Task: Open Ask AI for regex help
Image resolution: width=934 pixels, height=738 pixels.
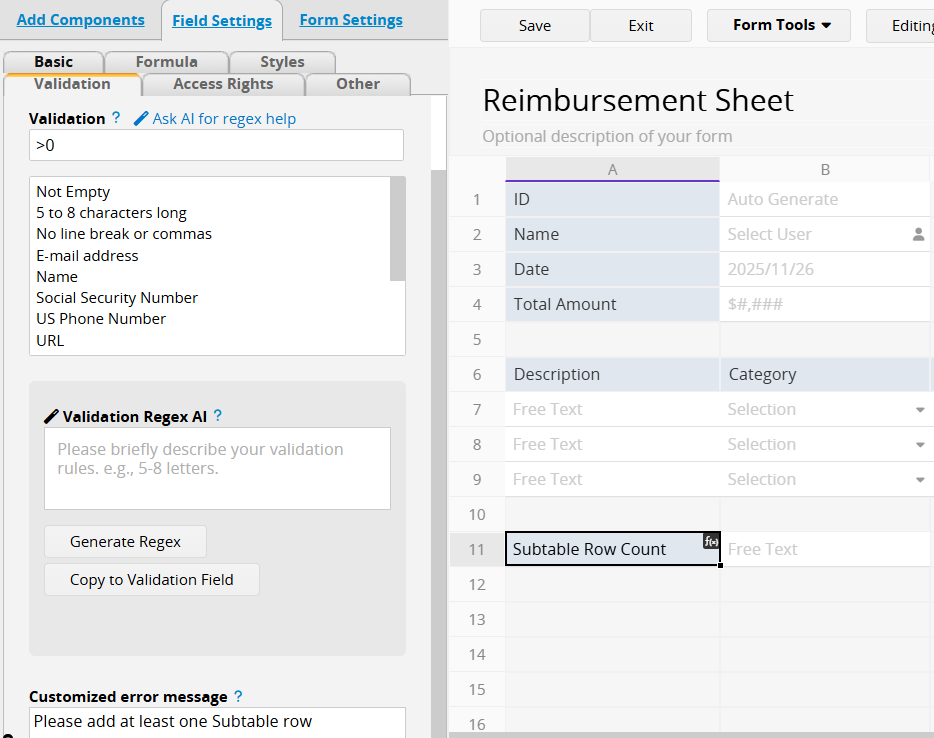Action: click(215, 119)
